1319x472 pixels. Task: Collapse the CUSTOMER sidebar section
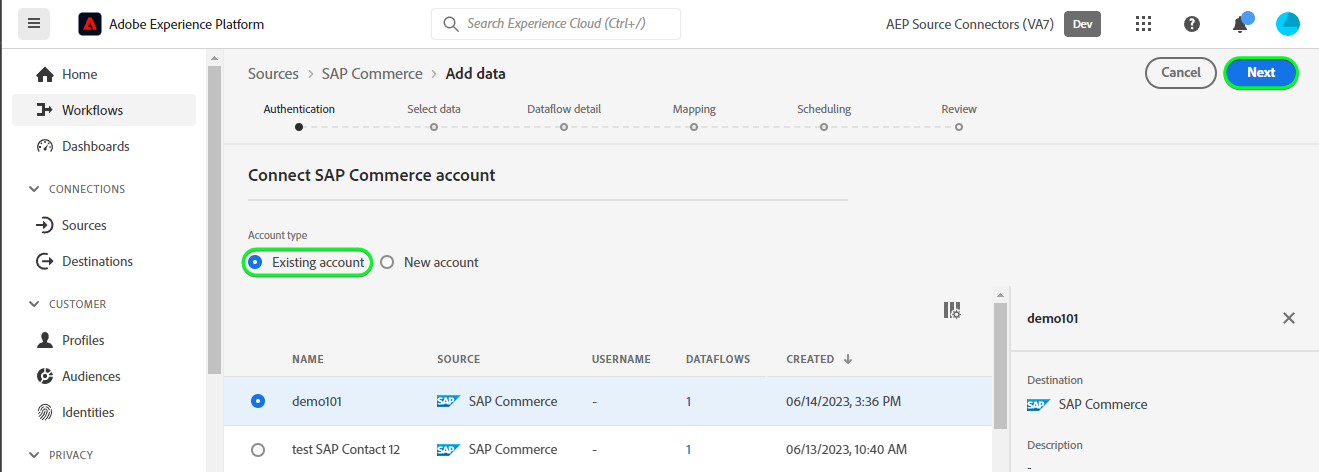coord(36,304)
